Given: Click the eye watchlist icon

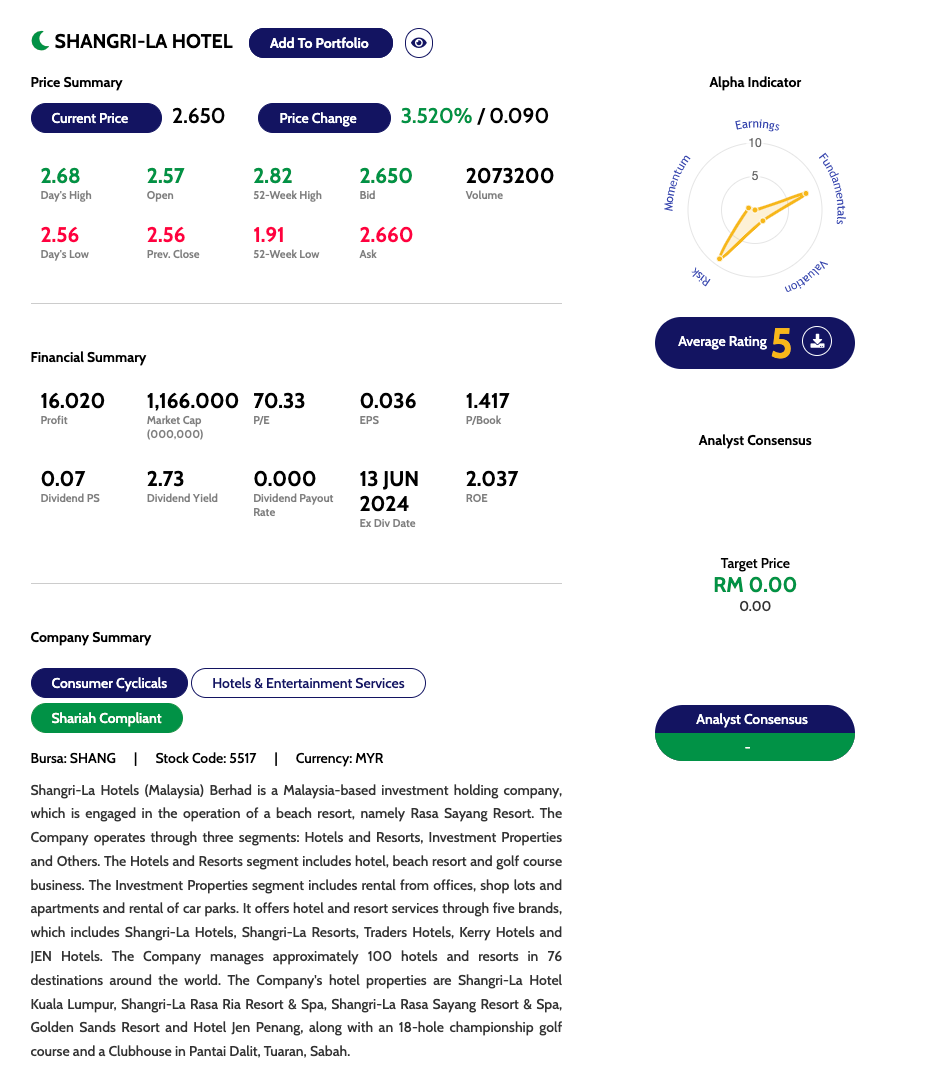Looking at the screenshot, I should (x=419, y=43).
